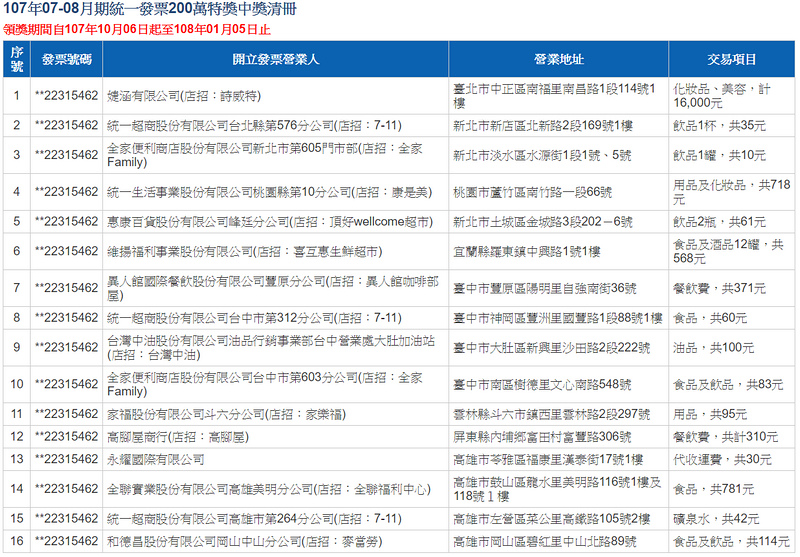Screen dimensions: 800x557
Task: Click item 用品,共95元
Action: (732, 414)
